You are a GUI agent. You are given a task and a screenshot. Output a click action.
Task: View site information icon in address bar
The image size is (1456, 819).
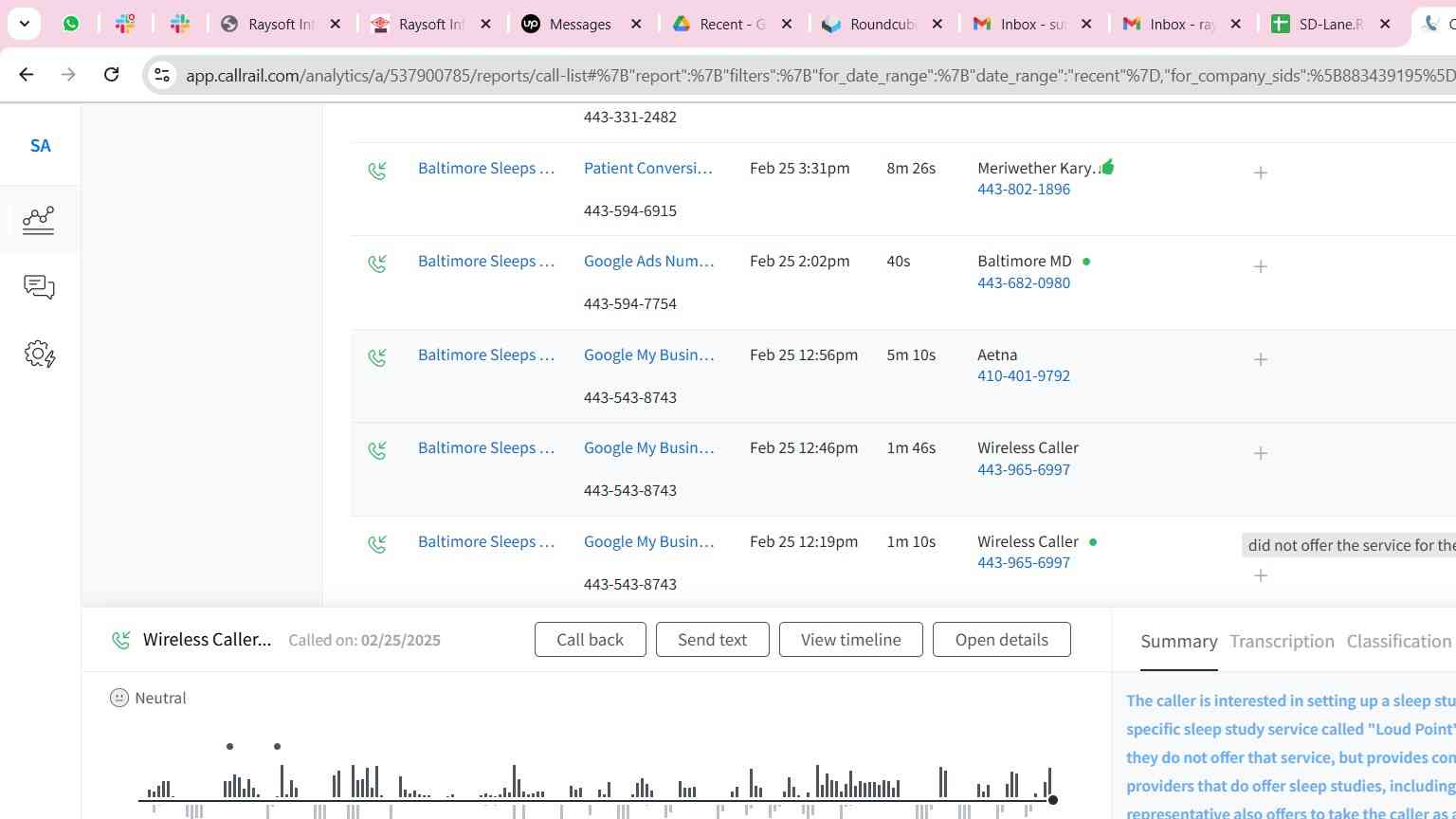162,75
